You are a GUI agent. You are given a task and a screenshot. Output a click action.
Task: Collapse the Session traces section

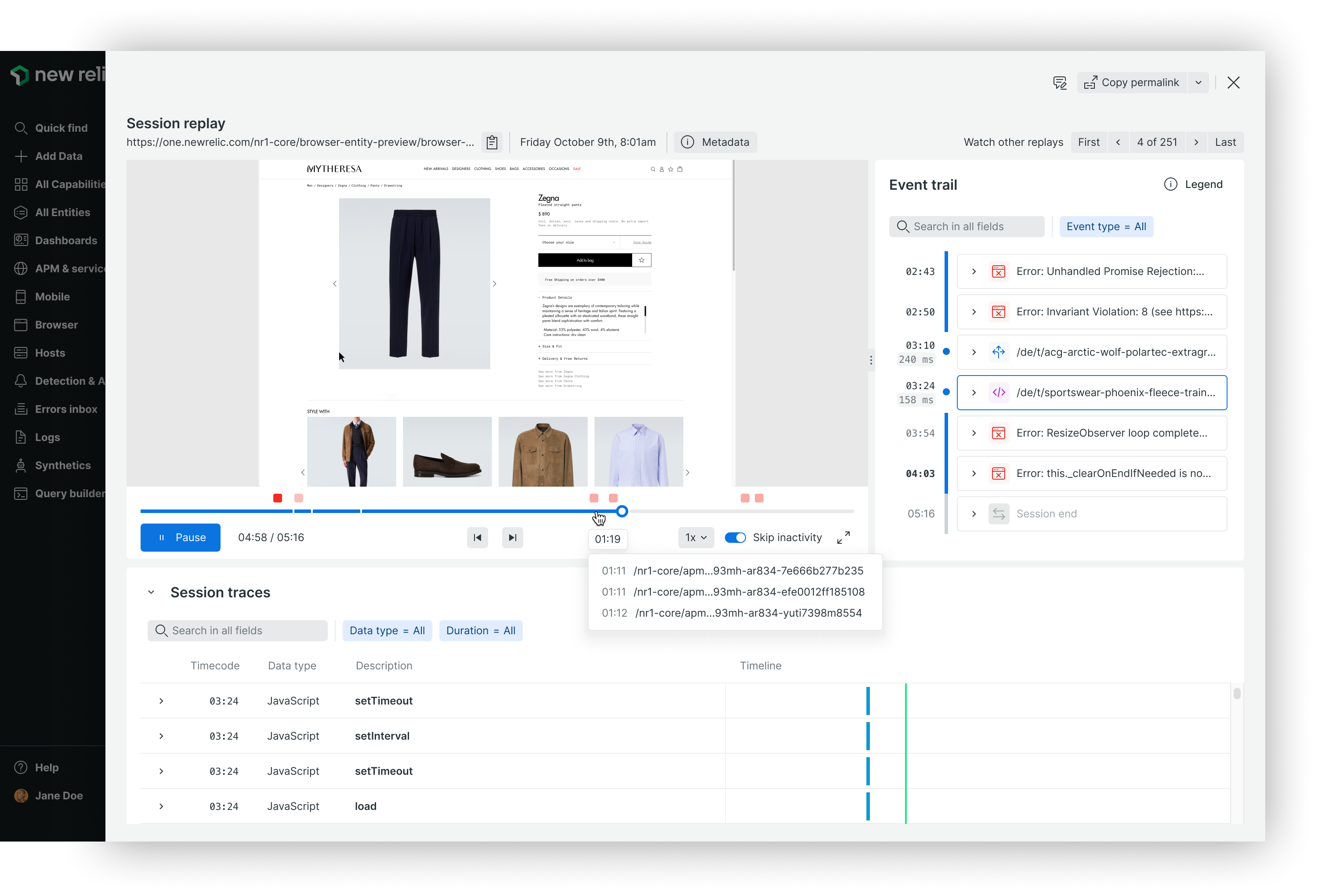click(151, 593)
